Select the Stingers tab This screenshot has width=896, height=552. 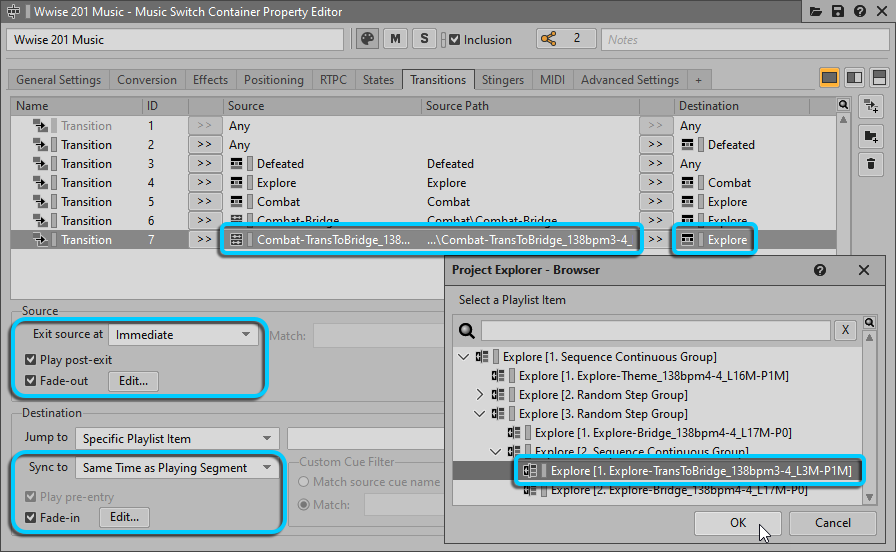503,80
